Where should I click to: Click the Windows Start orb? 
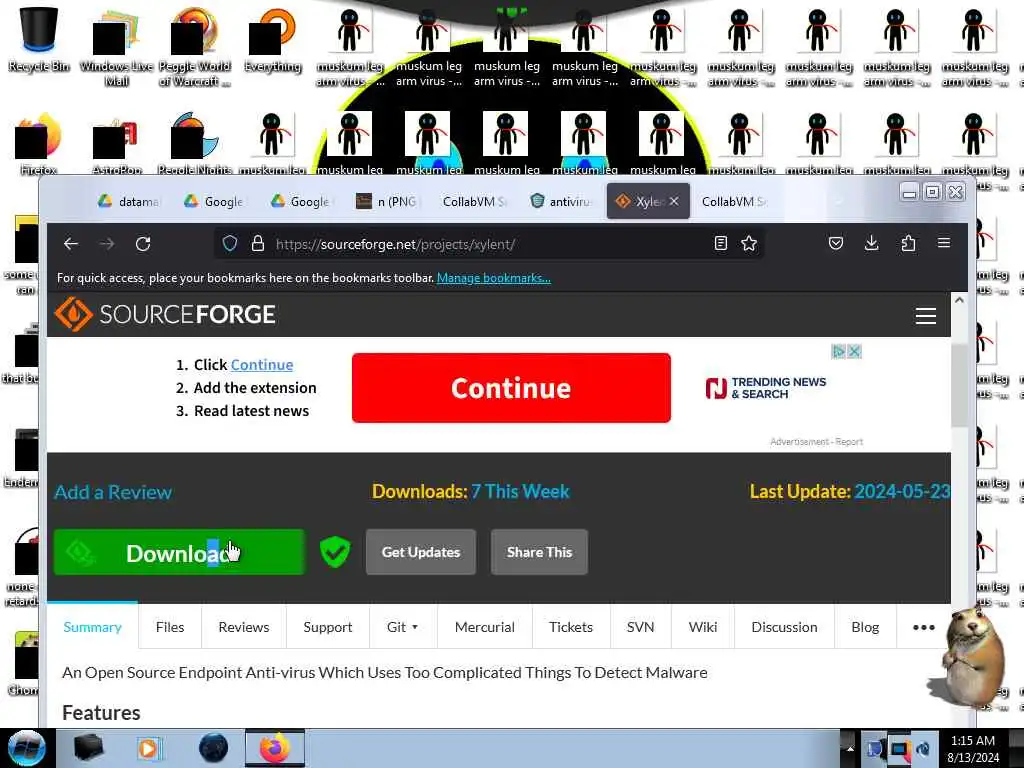coord(27,748)
